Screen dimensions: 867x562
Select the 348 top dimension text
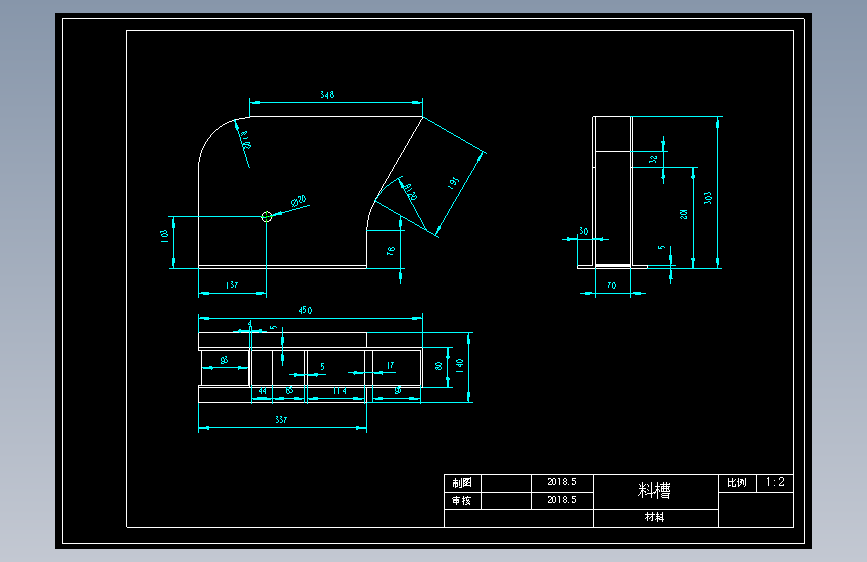pos(327,95)
